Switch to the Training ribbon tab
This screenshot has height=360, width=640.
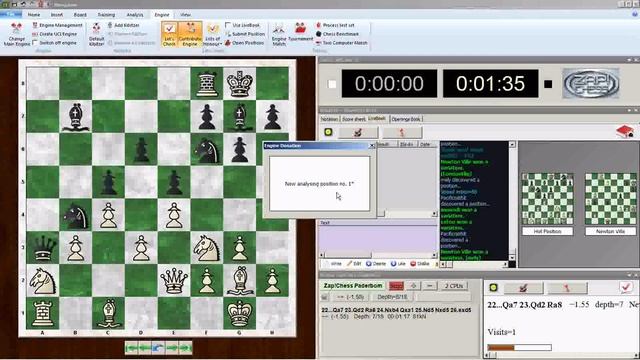tap(106, 15)
